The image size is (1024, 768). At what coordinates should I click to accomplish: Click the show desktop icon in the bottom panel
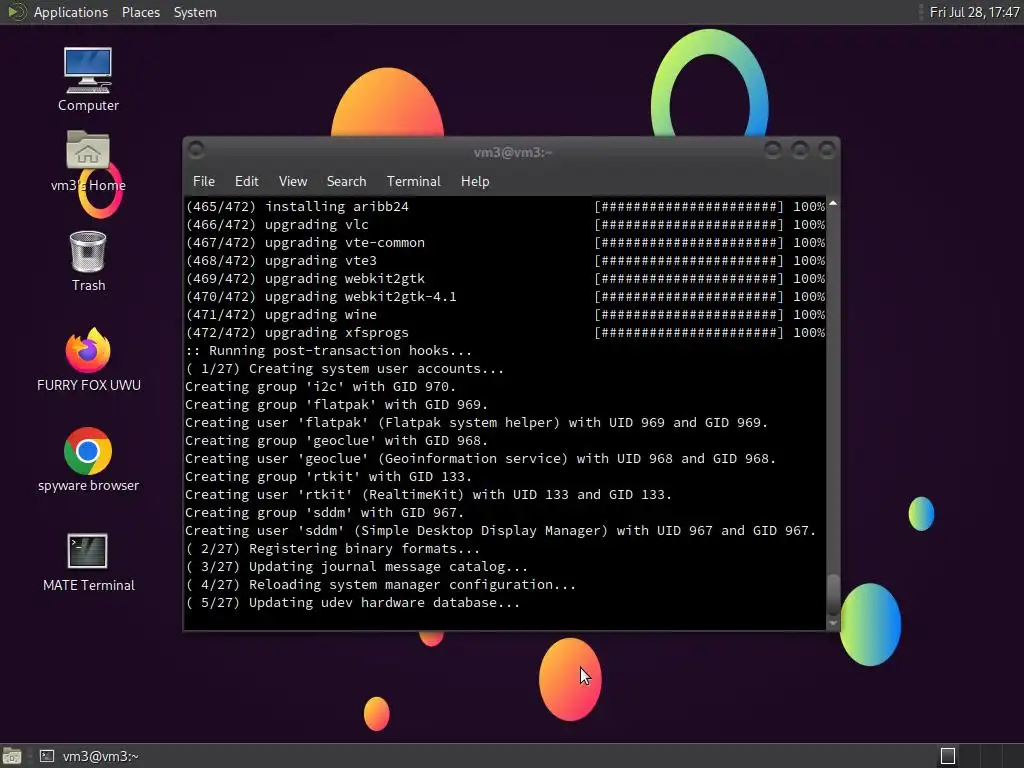[11, 756]
